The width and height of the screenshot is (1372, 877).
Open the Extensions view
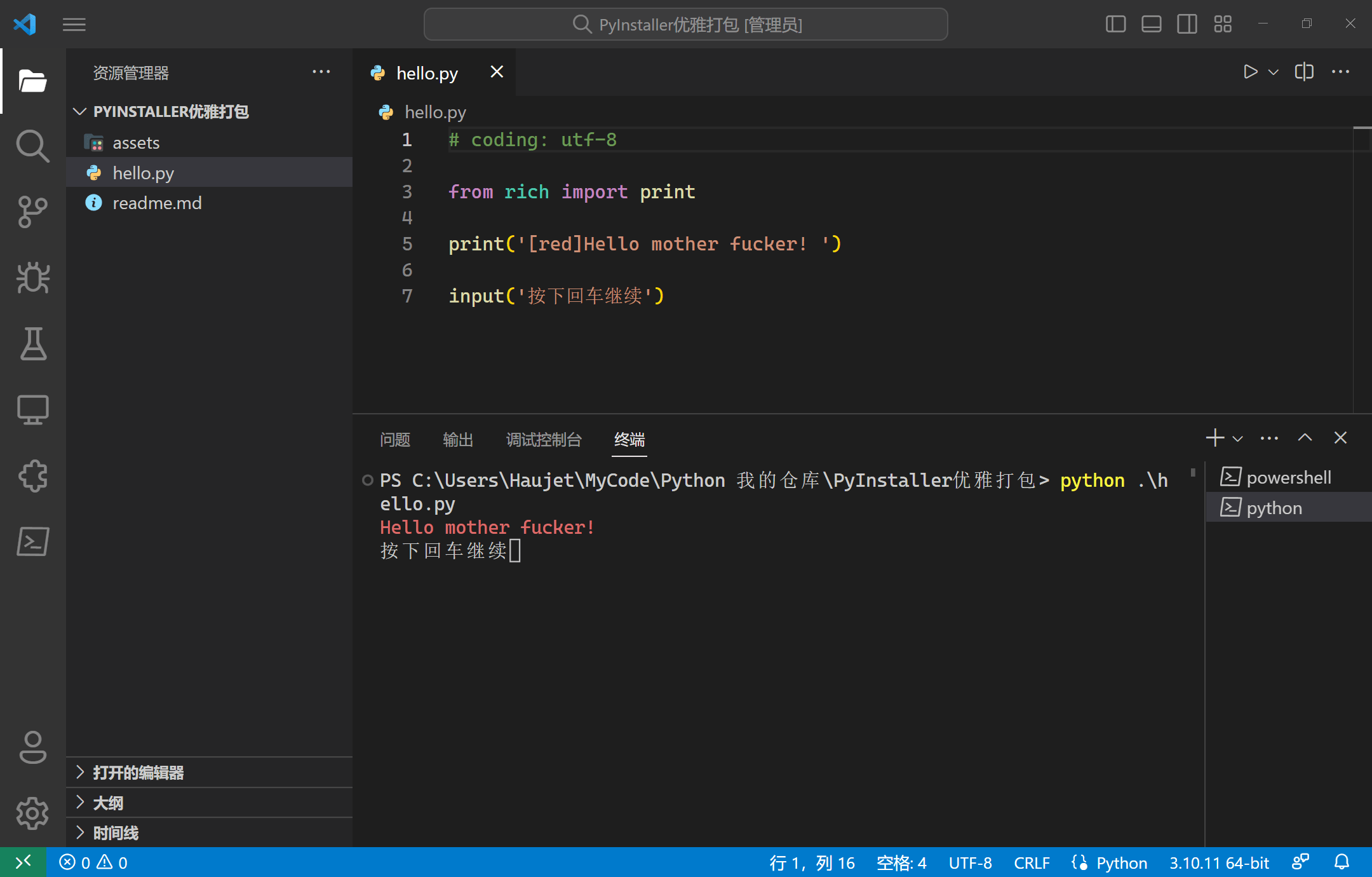point(32,476)
